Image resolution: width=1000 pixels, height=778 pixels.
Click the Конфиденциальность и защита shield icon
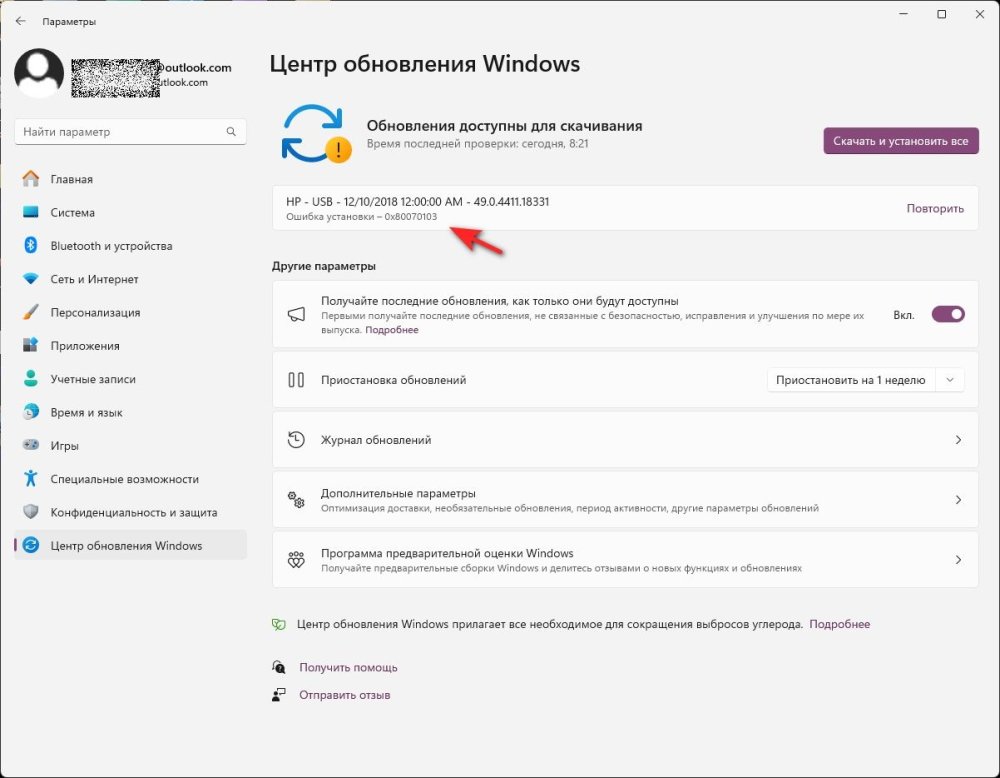coord(31,512)
